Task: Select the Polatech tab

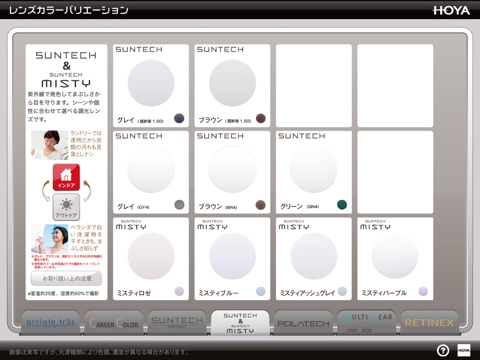Action: pyautogui.click(x=303, y=322)
